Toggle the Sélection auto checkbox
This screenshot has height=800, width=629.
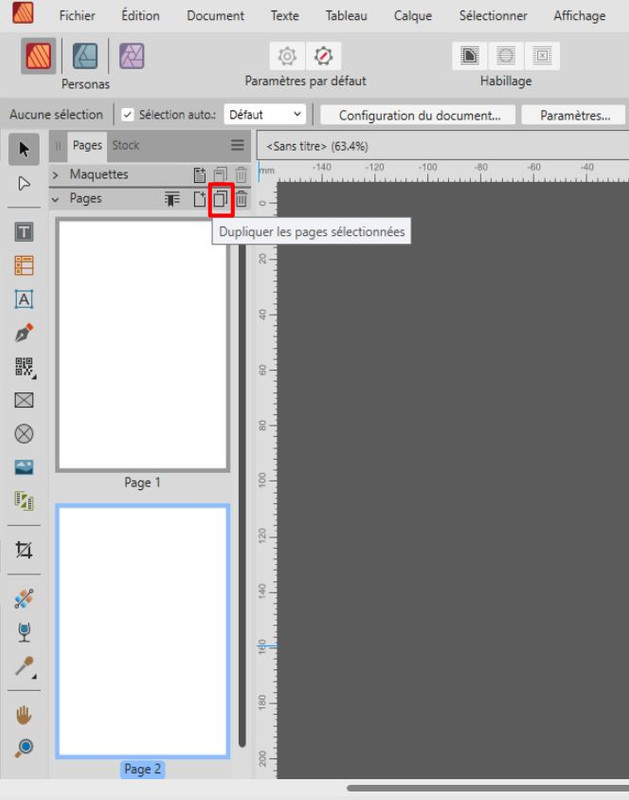tap(128, 115)
